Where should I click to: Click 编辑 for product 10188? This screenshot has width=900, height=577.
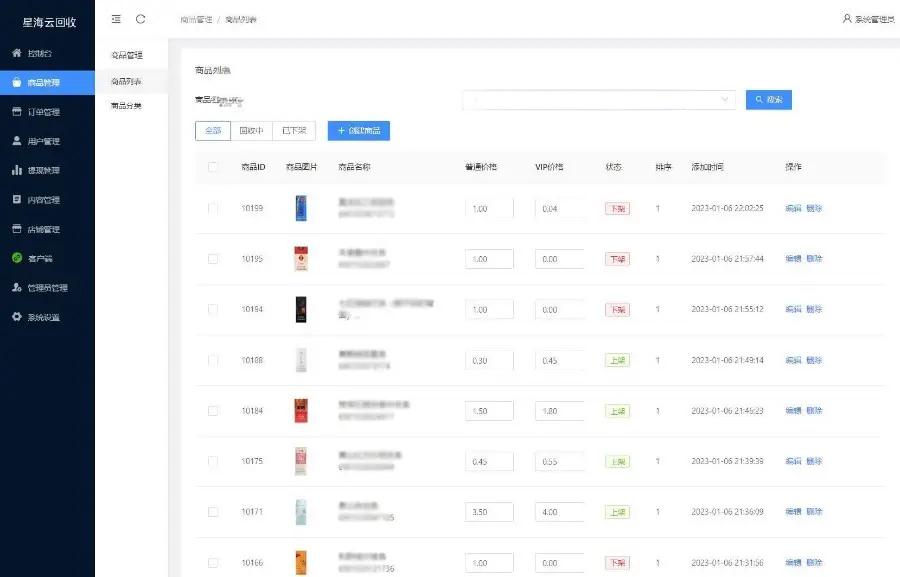(793, 360)
